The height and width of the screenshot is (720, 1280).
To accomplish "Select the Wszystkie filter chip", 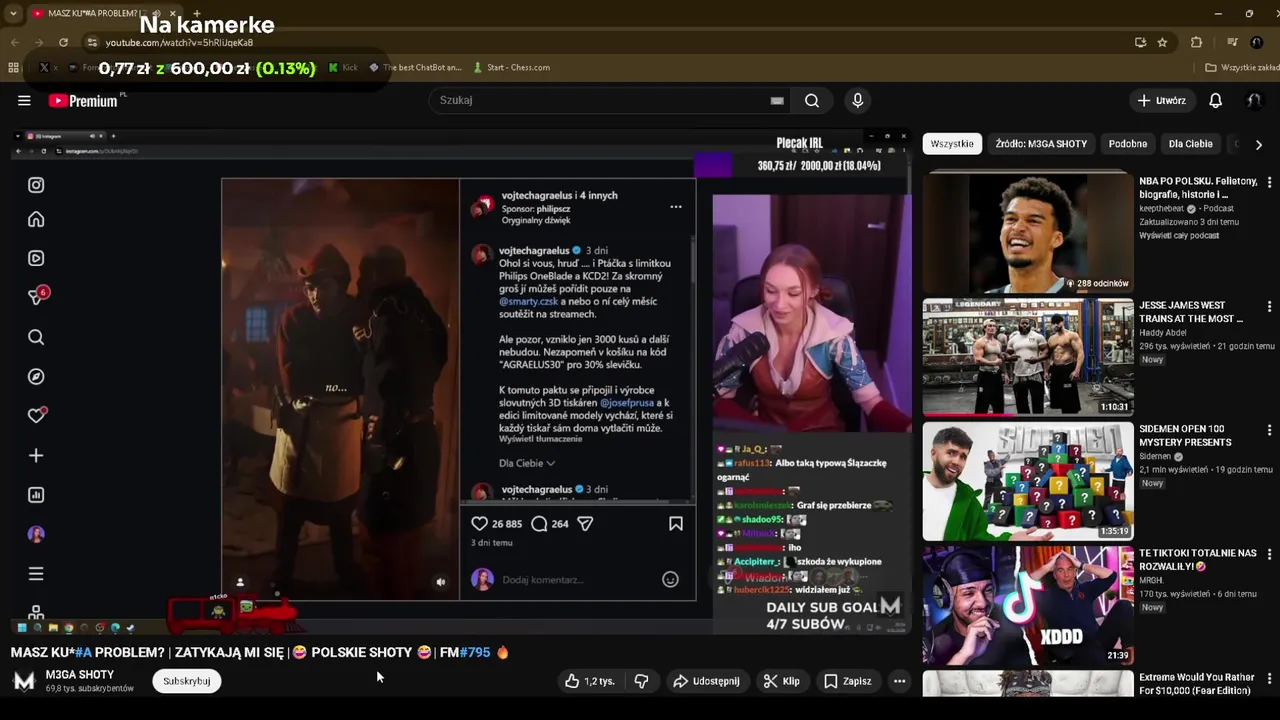I will [x=952, y=144].
